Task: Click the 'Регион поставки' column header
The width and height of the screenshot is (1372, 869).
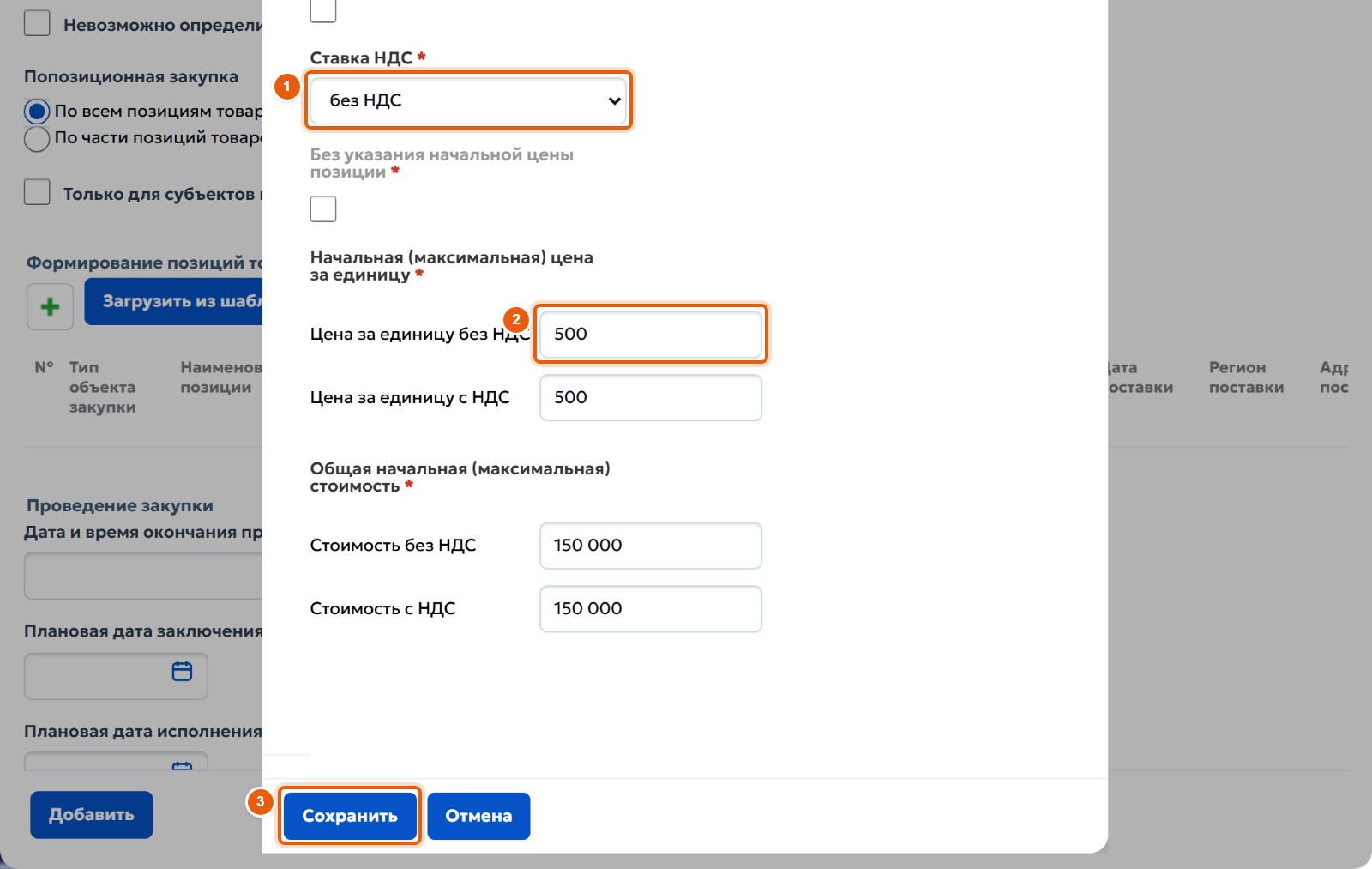Action: pos(1246,377)
